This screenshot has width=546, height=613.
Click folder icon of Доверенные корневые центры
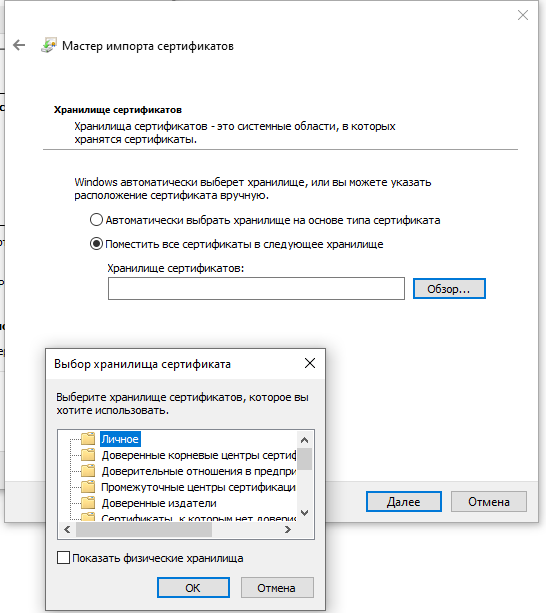click(88, 455)
